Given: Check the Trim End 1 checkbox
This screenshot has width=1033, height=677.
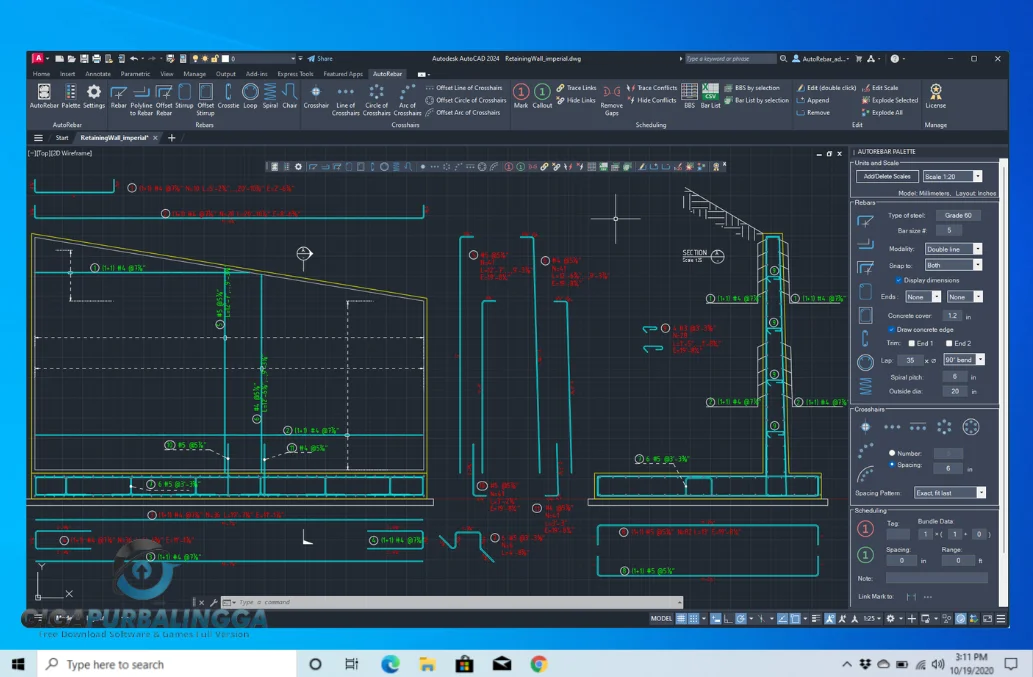Looking at the screenshot, I should [x=912, y=343].
